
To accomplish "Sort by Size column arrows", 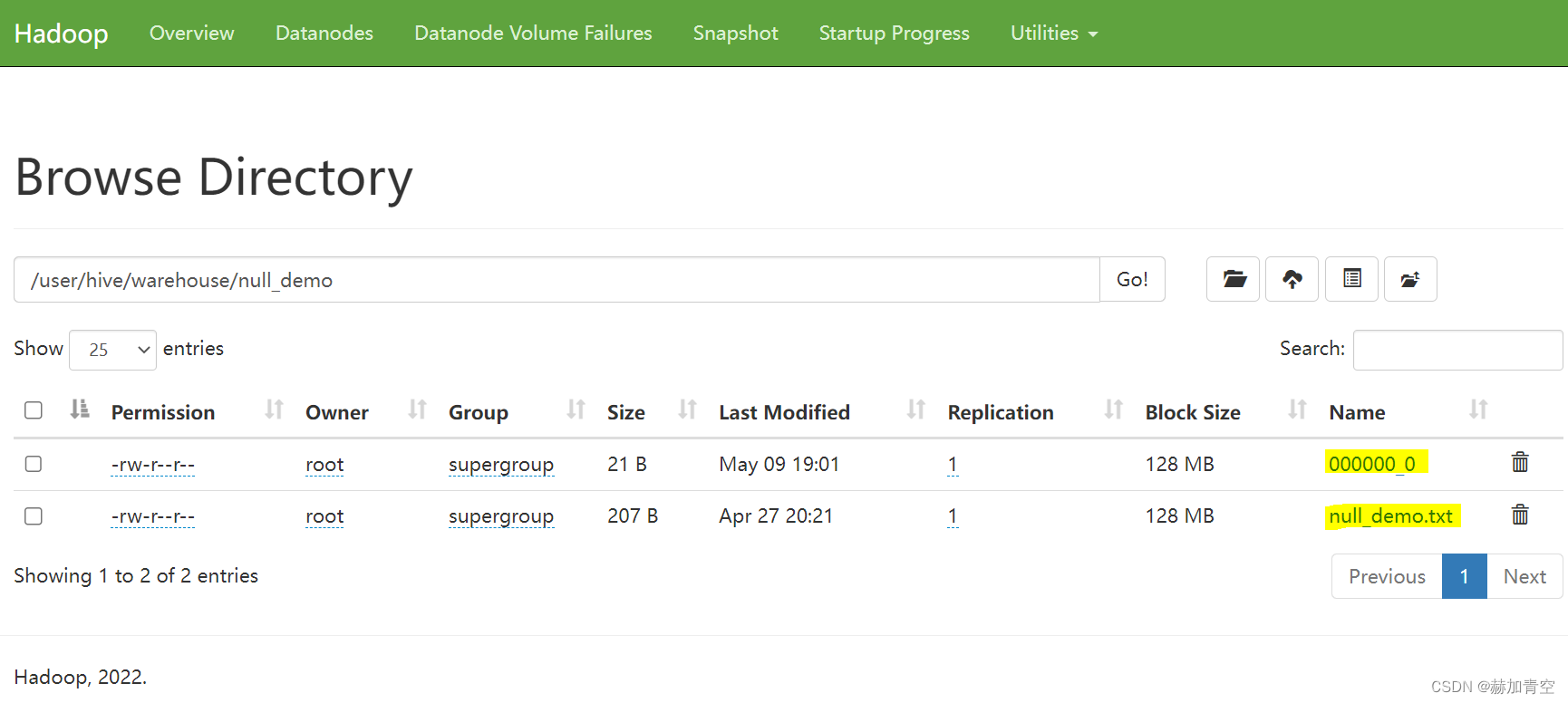I will tap(687, 410).
